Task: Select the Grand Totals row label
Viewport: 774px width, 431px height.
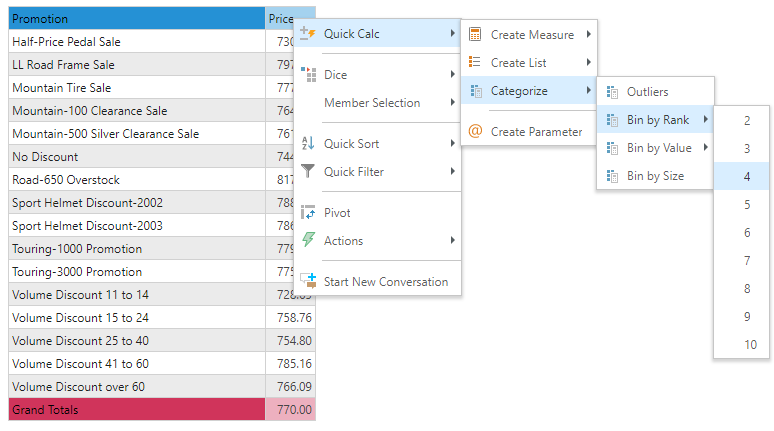Action: click(136, 409)
